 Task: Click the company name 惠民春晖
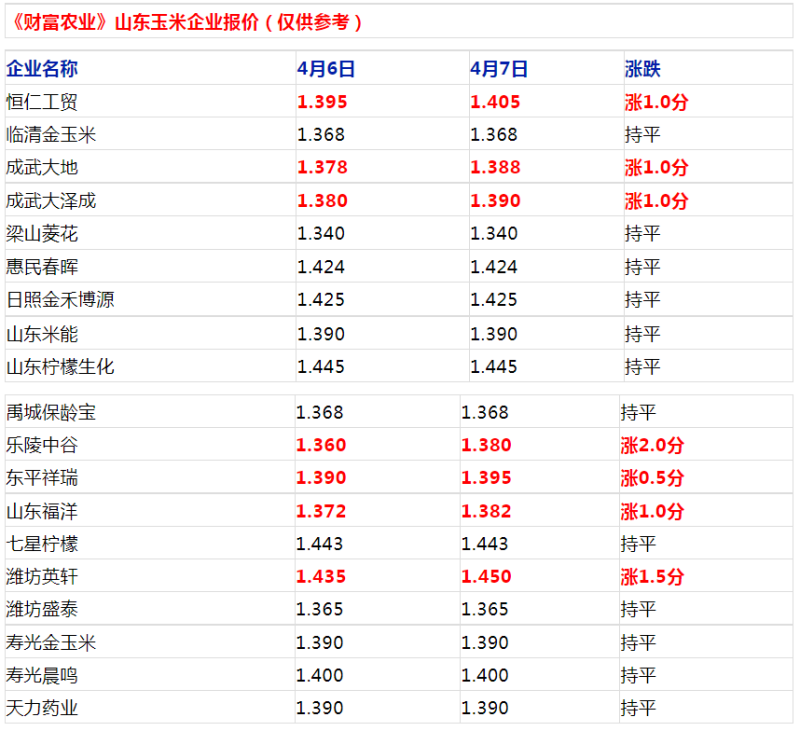point(42,267)
